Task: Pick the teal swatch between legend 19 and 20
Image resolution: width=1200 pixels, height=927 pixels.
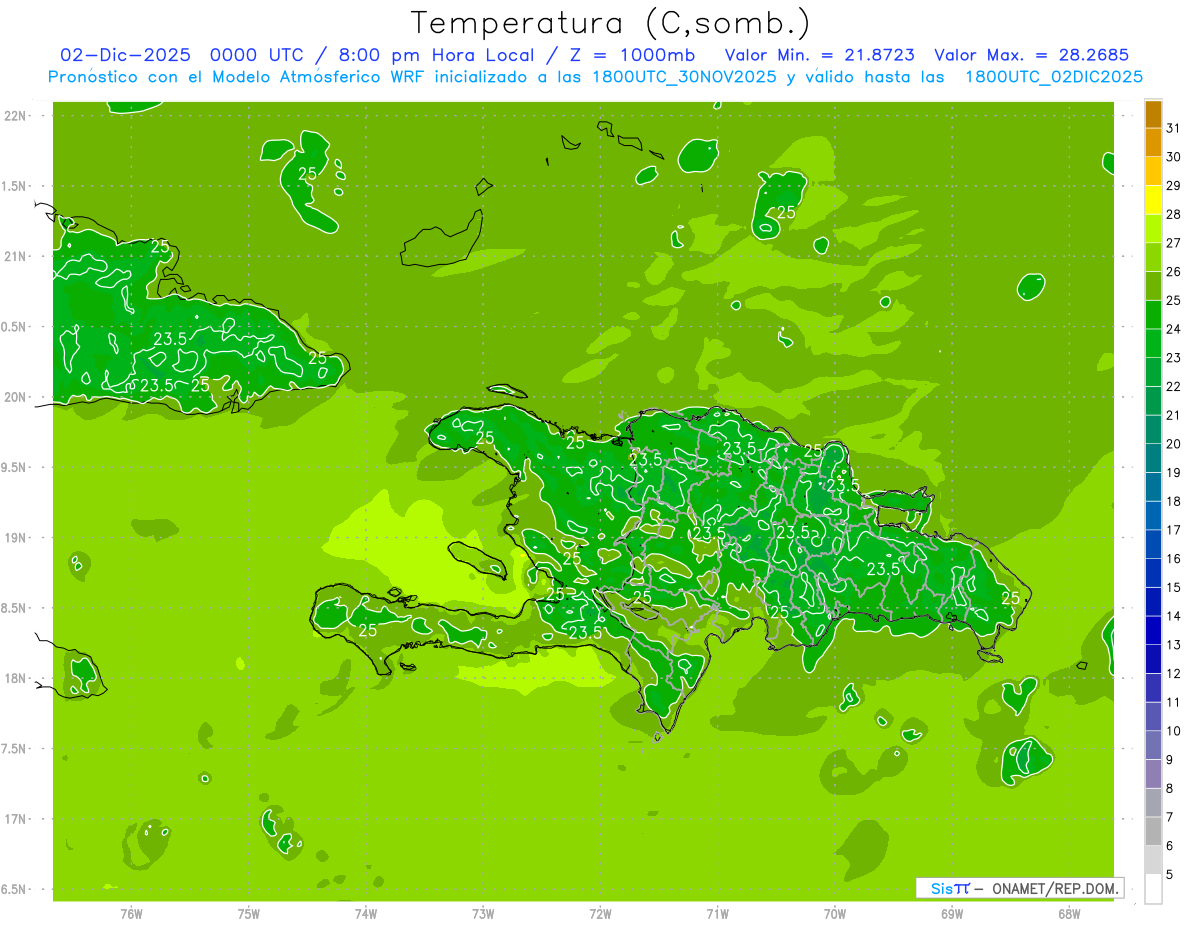Action: click(x=1153, y=459)
